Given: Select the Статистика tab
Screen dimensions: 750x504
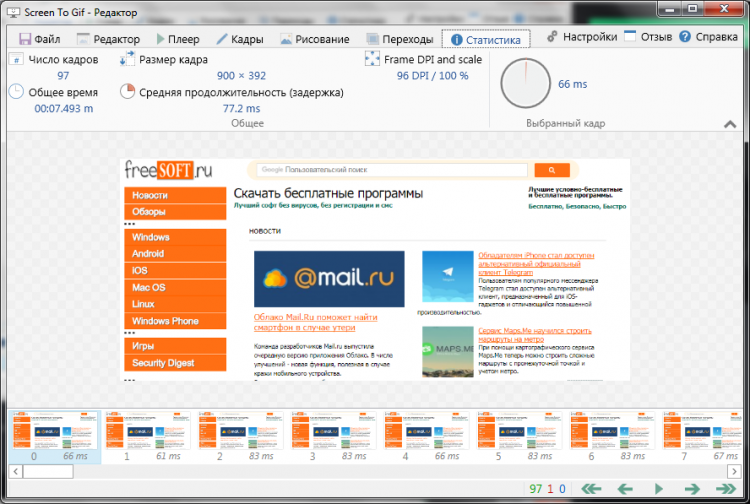Looking at the screenshot, I should pos(486,39).
